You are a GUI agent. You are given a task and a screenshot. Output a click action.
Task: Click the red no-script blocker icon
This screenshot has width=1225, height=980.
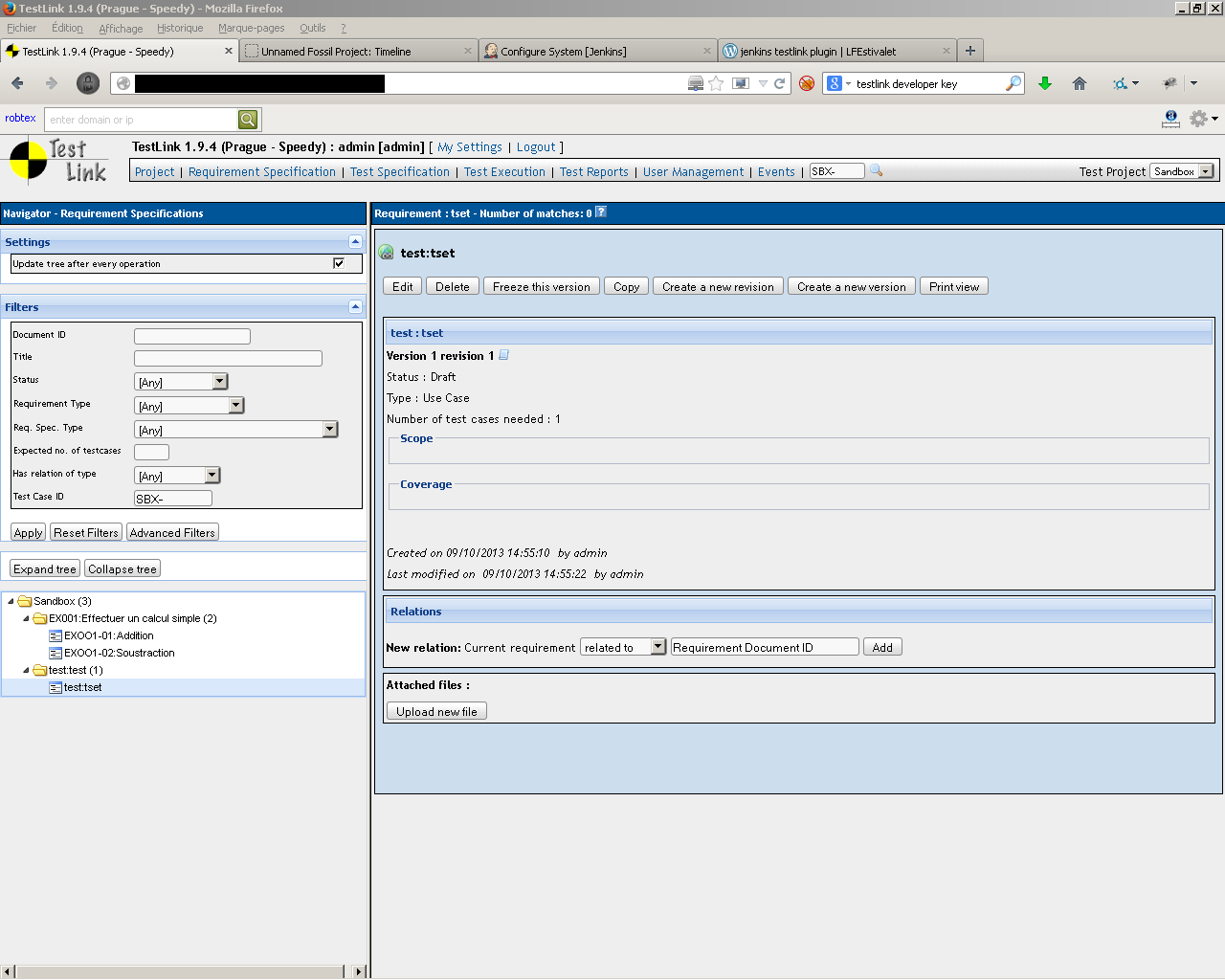[x=807, y=83]
